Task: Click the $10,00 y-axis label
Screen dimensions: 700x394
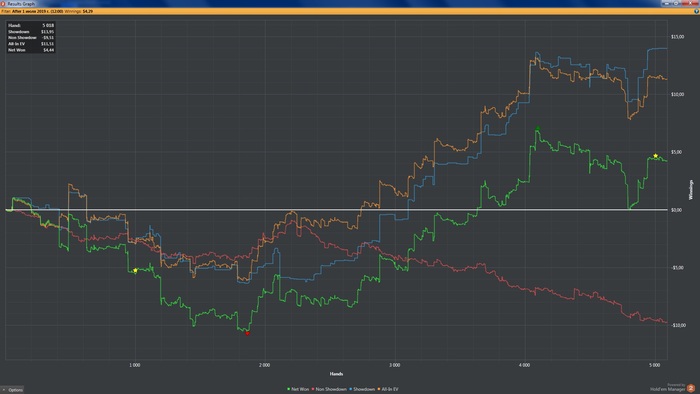Action: pyautogui.click(x=677, y=94)
